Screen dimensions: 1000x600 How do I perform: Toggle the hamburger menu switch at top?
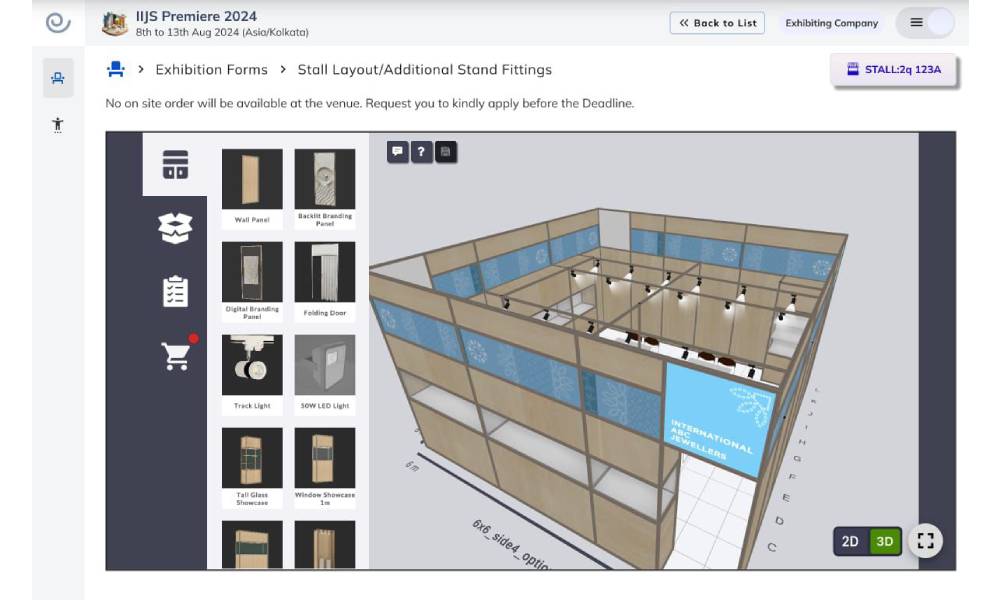pos(925,23)
